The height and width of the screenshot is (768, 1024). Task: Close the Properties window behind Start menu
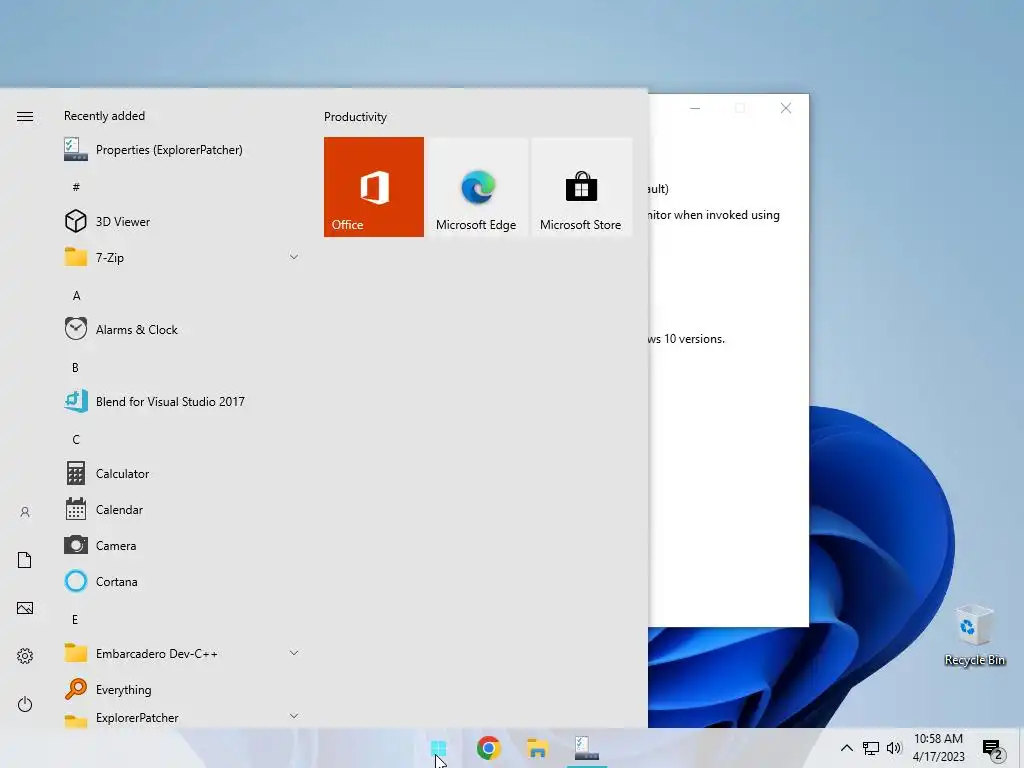(x=786, y=108)
